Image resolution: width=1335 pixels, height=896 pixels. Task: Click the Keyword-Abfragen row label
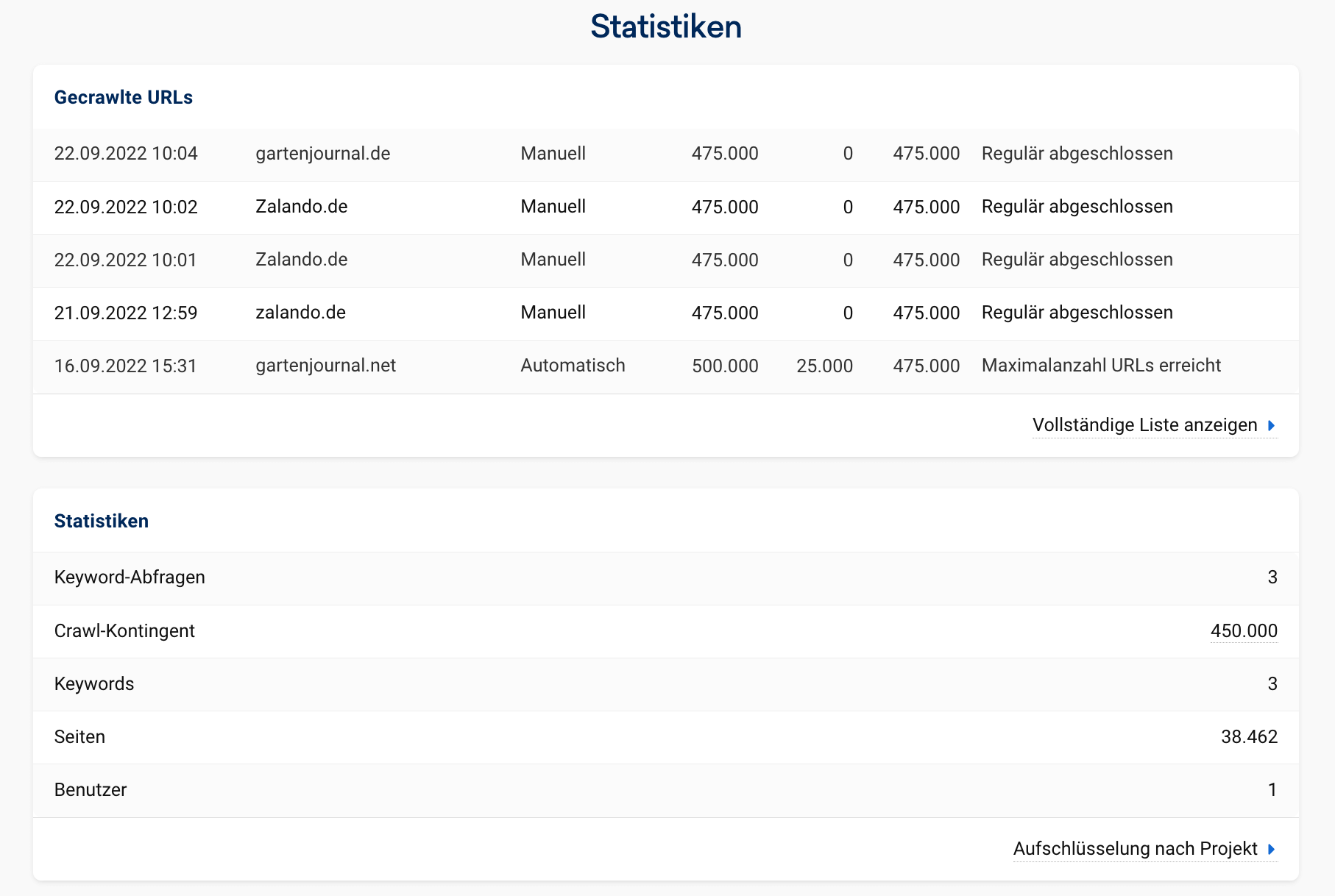[x=130, y=577]
